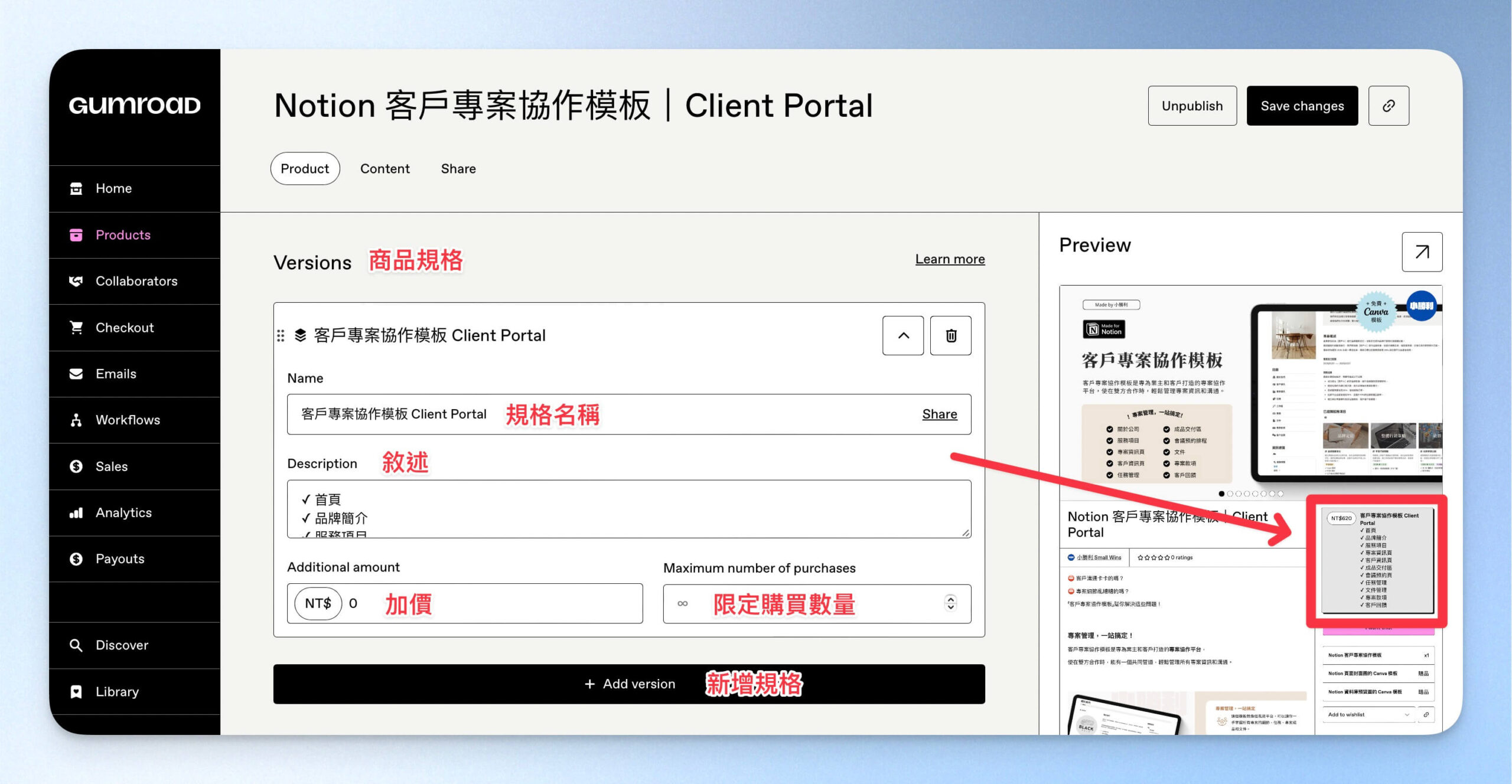Click the Collaborators handshake icon
Viewport: 1512px width, 784px height.
pyautogui.click(x=76, y=281)
